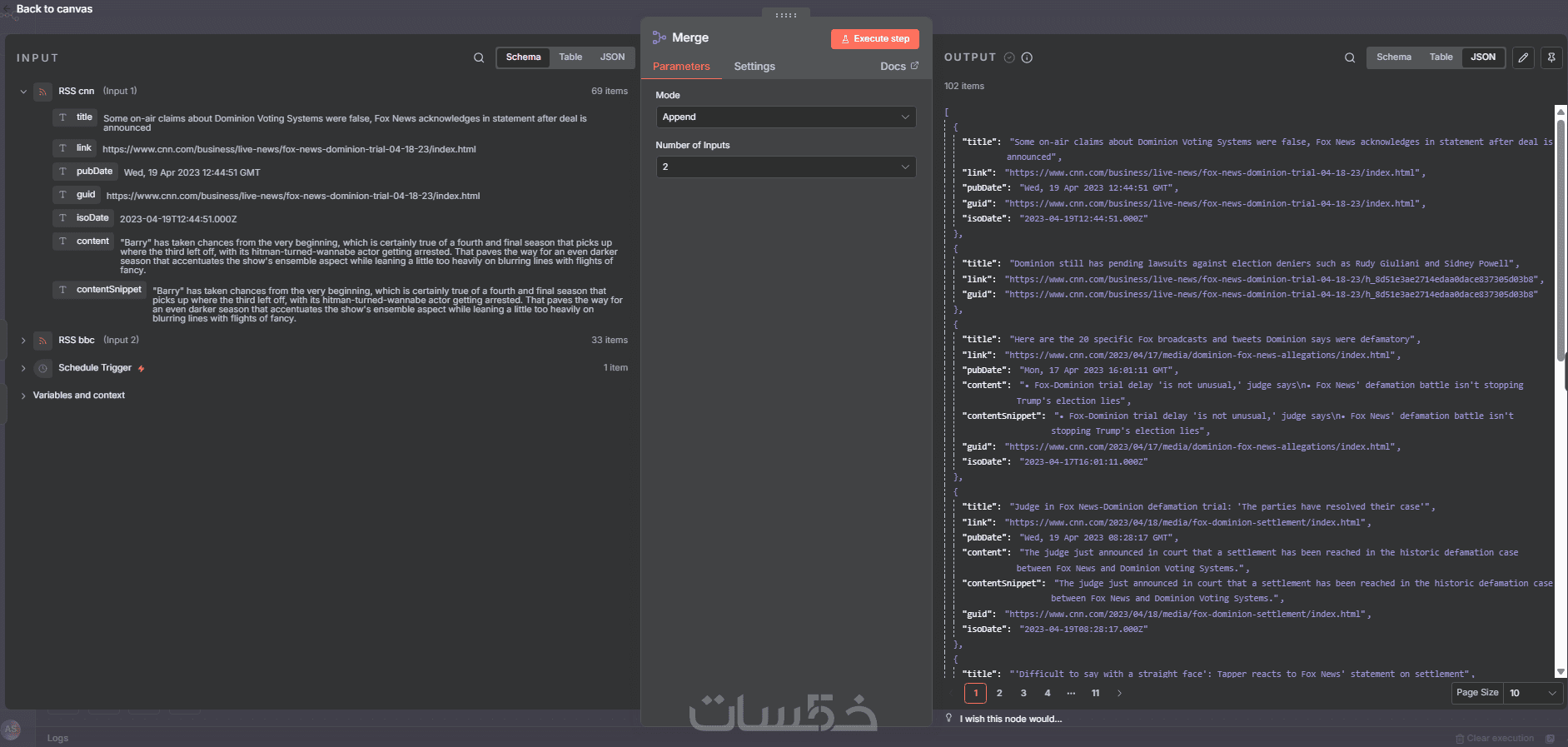Switch input view to Table

pos(570,57)
